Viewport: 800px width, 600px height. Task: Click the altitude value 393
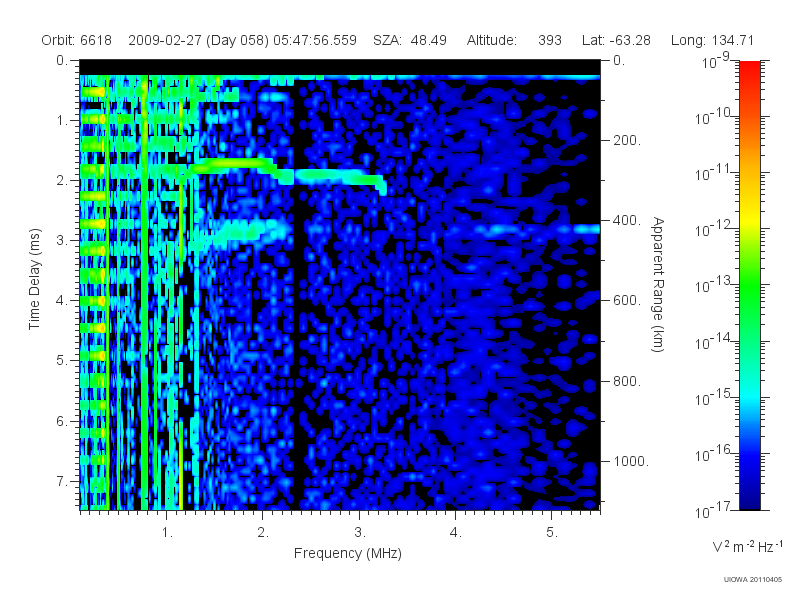(549, 40)
